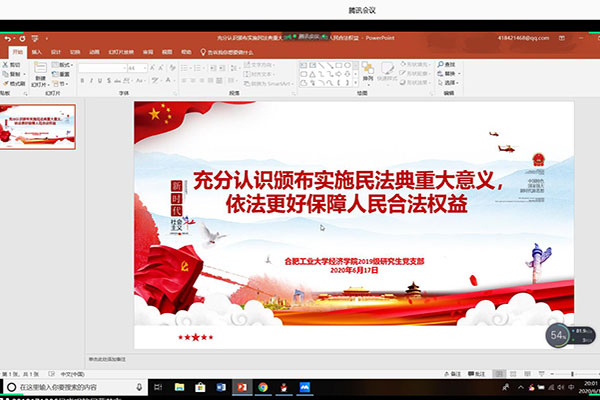600x400 pixels.
Task: Open the Design (设计) ribbon tab
Action: [56, 51]
